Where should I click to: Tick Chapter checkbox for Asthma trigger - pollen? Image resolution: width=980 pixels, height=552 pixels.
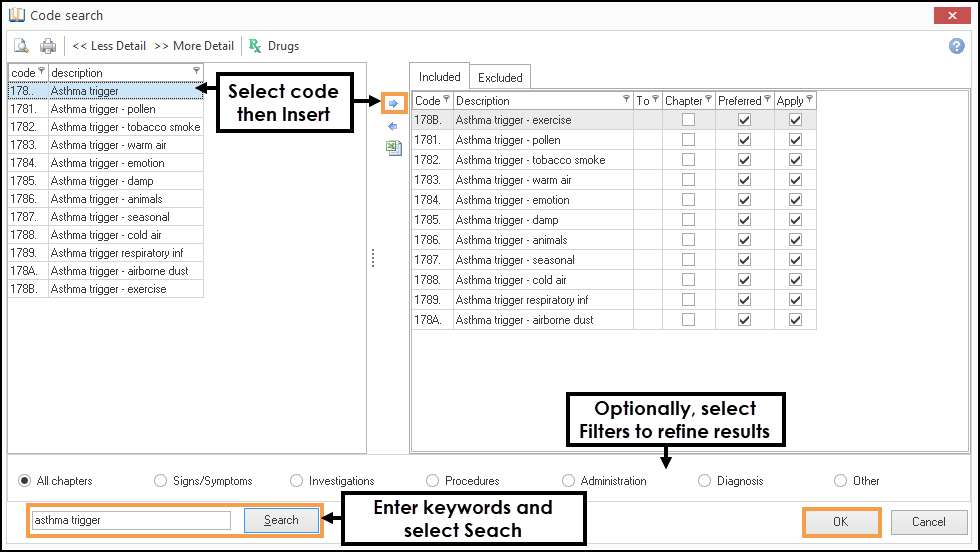tap(689, 140)
